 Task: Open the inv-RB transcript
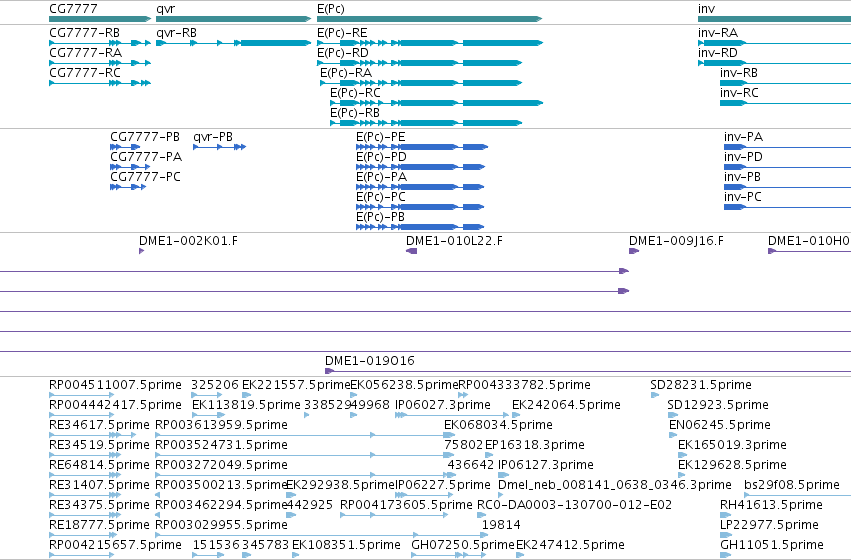coord(785,83)
